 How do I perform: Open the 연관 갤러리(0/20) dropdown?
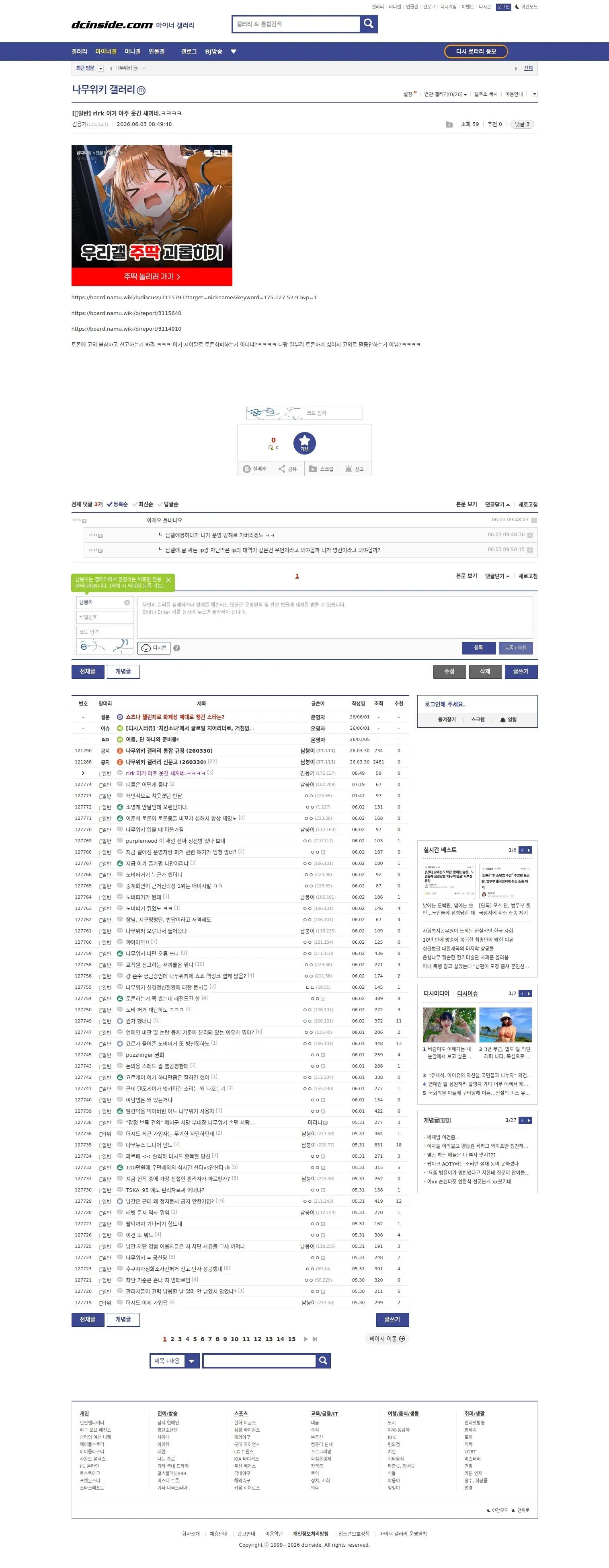coord(445,95)
